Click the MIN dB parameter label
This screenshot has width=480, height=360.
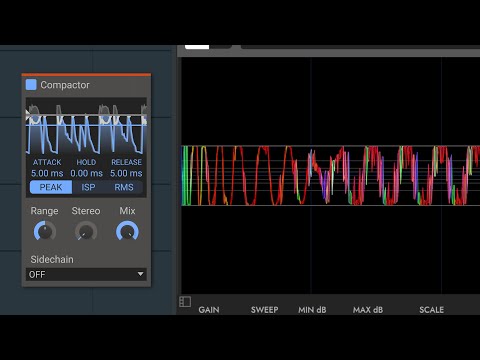click(312, 310)
